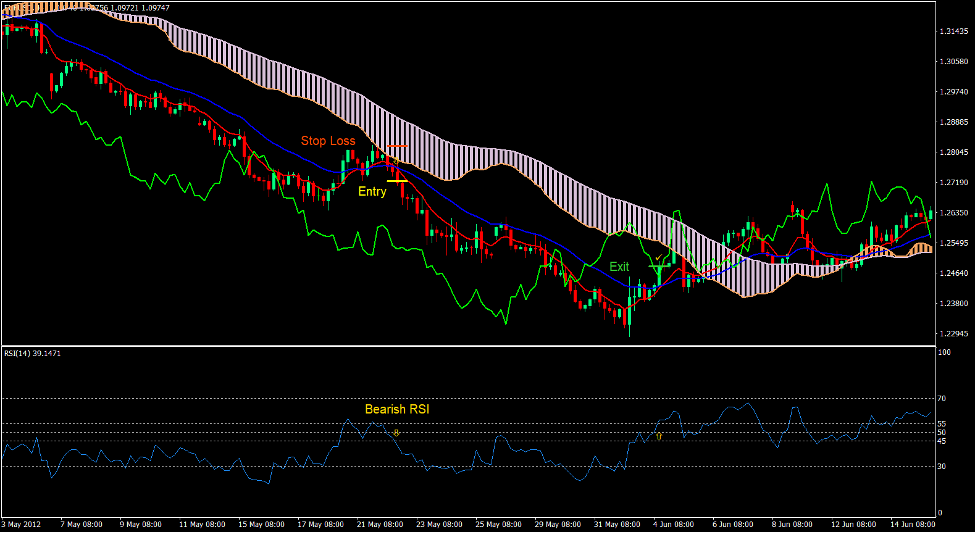The height and width of the screenshot is (533, 977).
Task: Click the yellow up arrow in the RSI panel
Action: [659, 438]
